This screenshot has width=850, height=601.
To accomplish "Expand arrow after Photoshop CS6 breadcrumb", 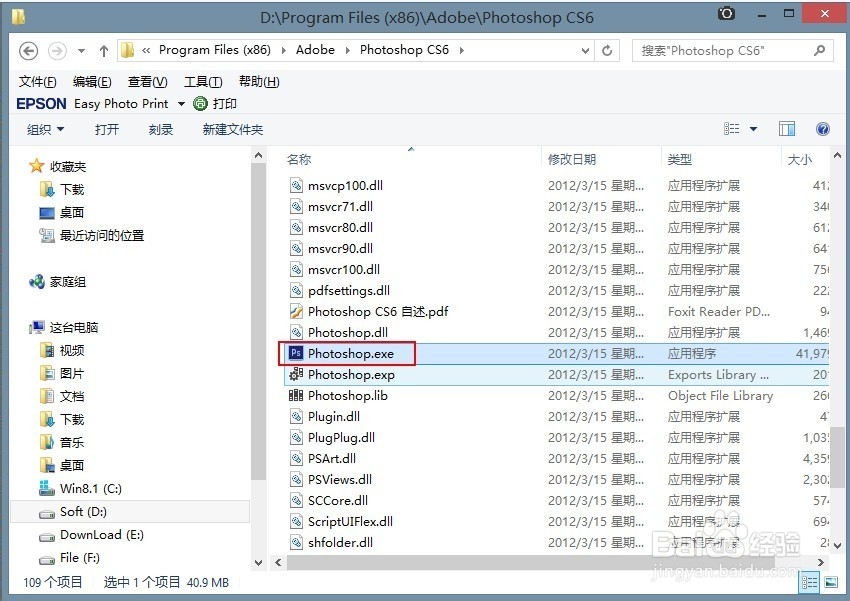I will tap(461, 50).
